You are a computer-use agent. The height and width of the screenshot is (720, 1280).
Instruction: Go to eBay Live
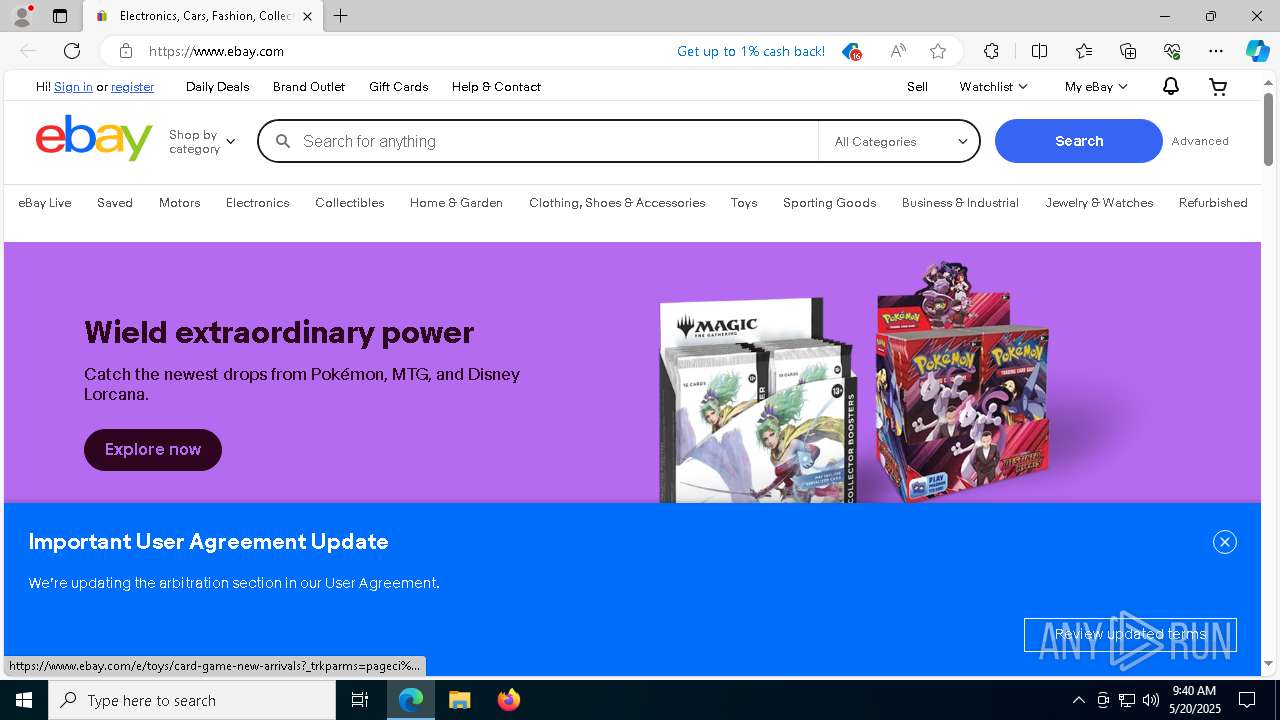pyautogui.click(x=45, y=203)
